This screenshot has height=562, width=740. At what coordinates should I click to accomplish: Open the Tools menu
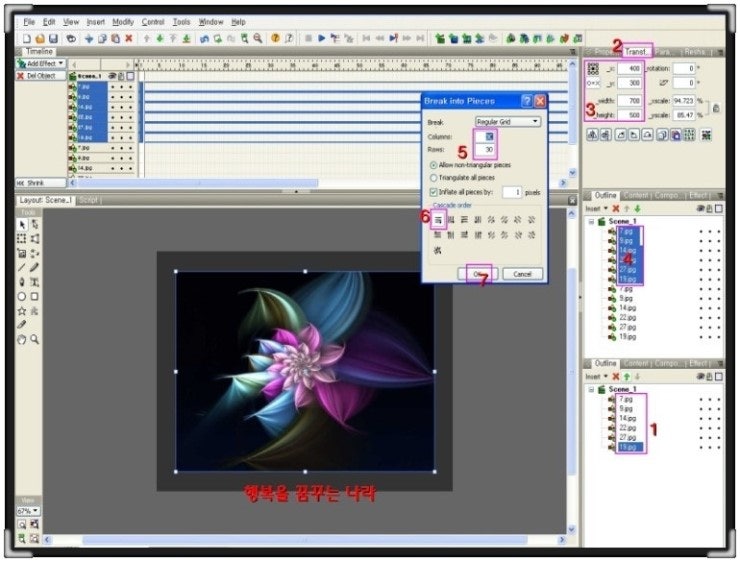coord(181,22)
